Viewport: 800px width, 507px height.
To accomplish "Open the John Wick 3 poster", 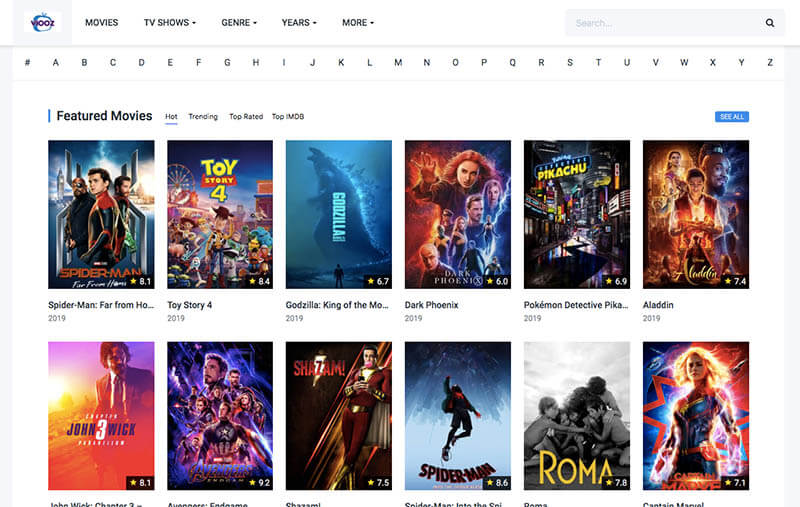I will click(101, 416).
